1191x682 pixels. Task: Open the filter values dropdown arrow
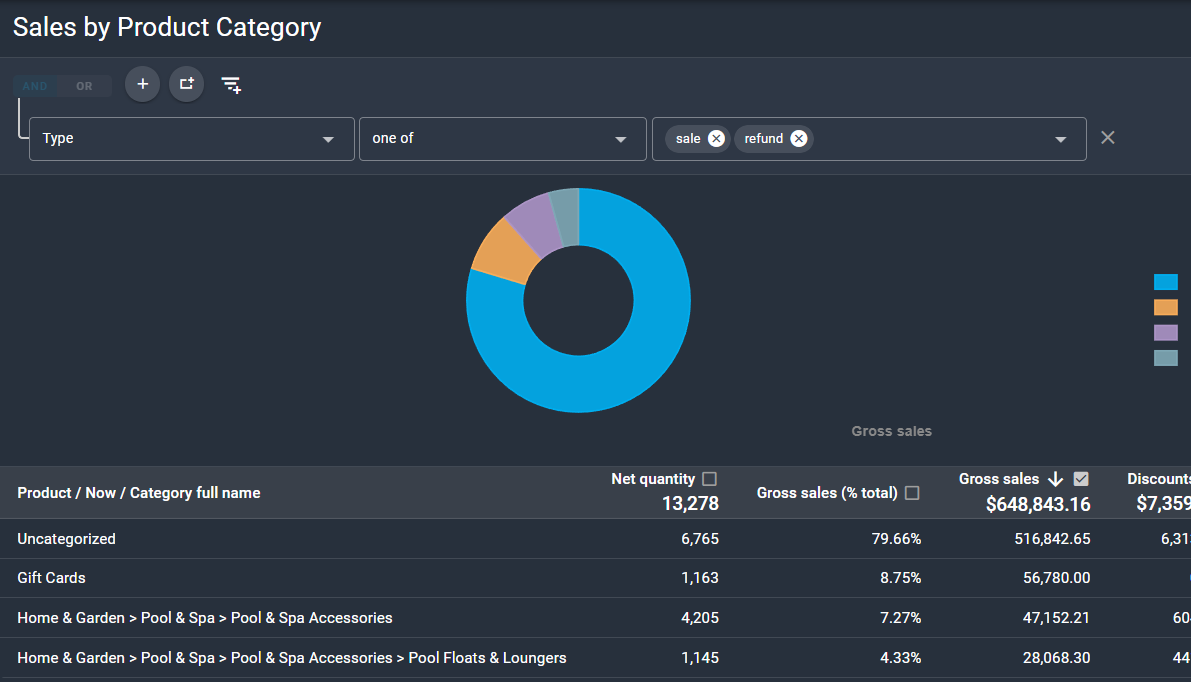(1060, 140)
